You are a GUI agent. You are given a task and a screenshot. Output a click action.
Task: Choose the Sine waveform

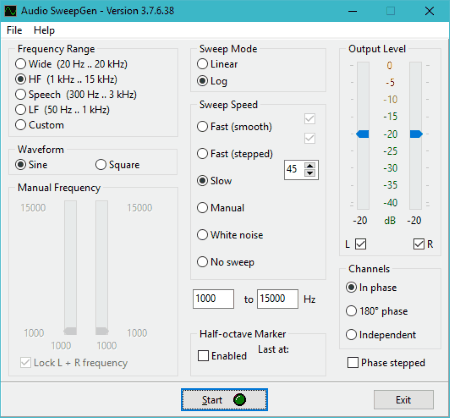(31, 164)
